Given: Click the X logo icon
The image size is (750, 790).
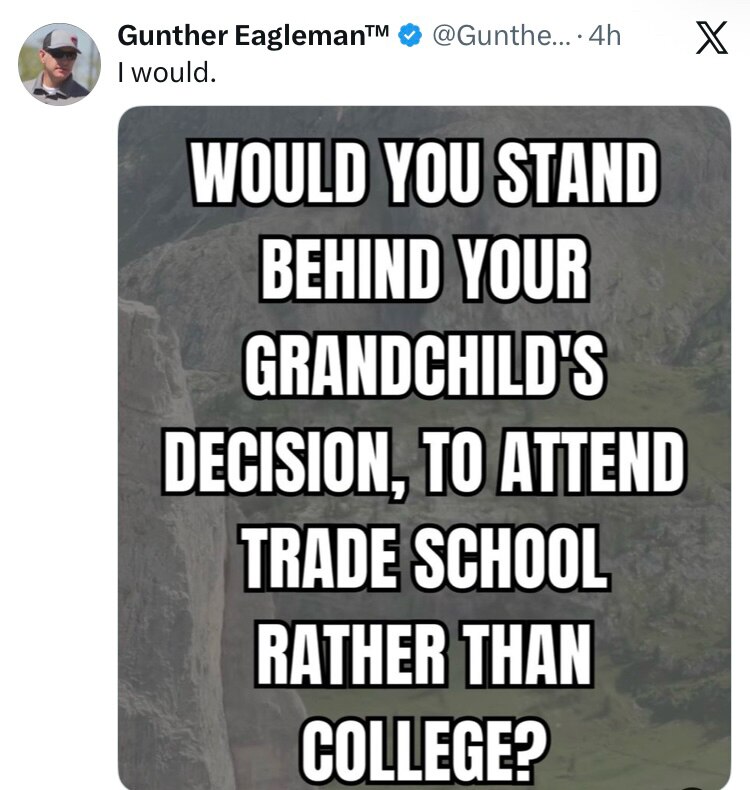Looking at the screenshot, I should [x=711, y=39].
